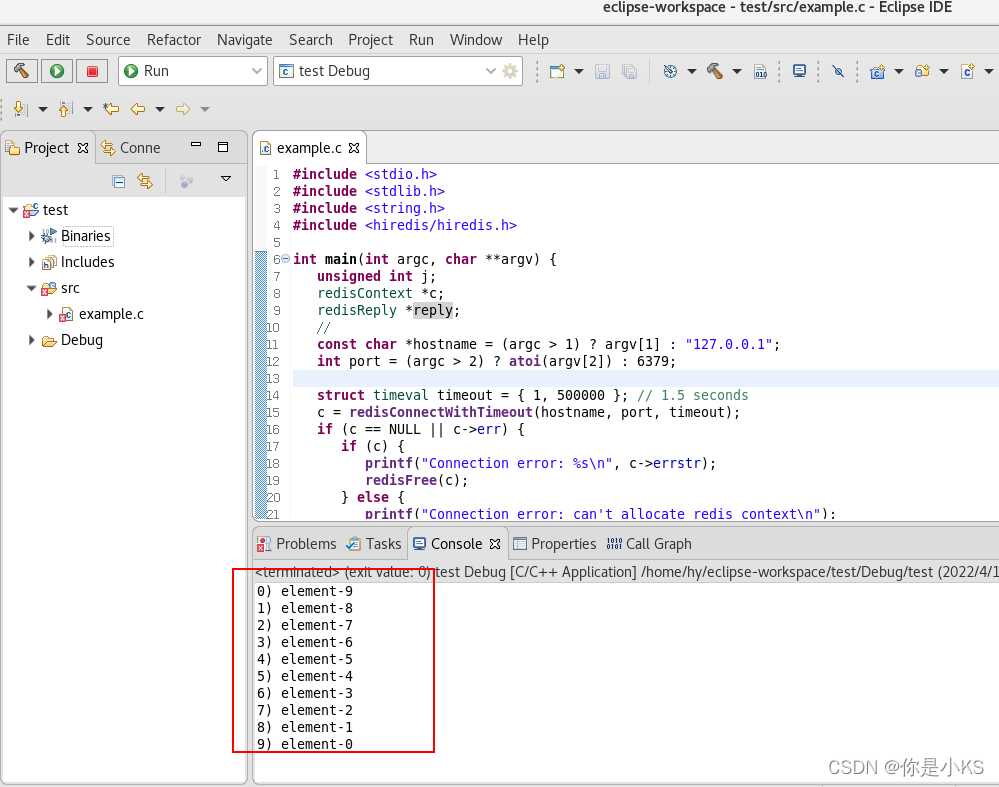Open launch configuration settings gear
This screenshot has height=787, width=999.
click(x=510, y=71)
